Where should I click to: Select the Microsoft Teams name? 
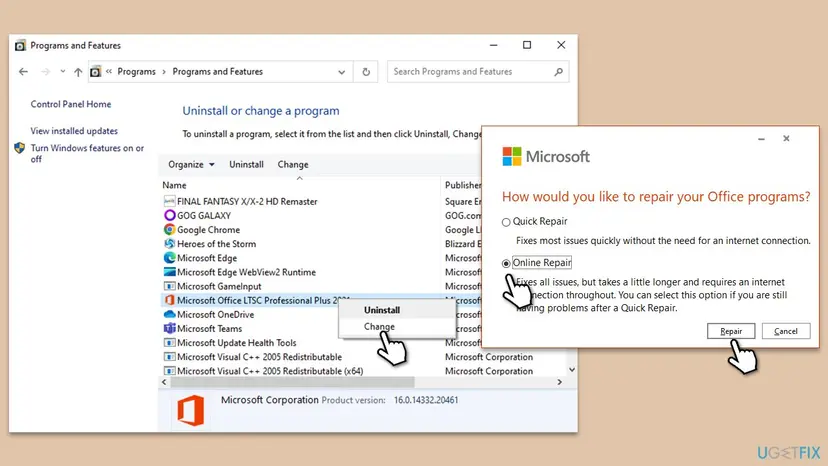210,329
